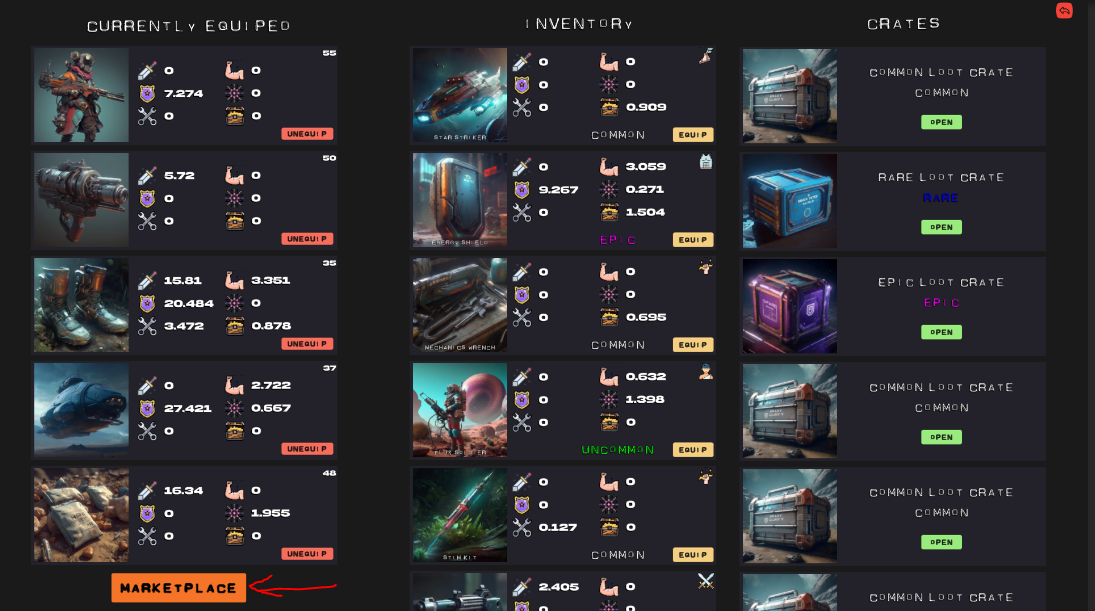
Task: Open the Epic Loot Crate
Action: pyautogui.click(x=941, y=332)
